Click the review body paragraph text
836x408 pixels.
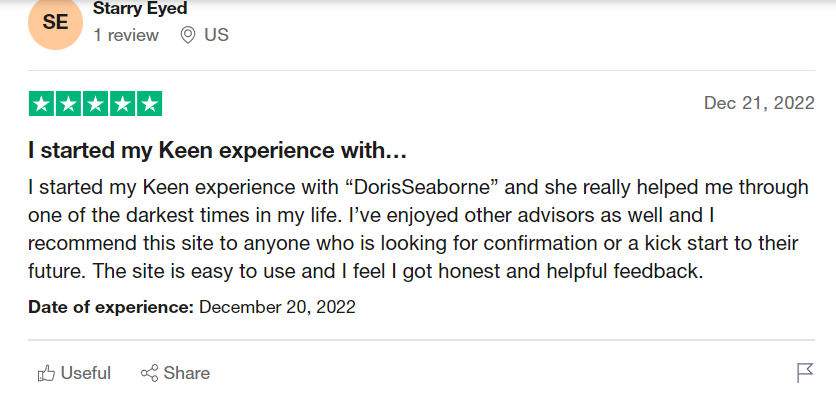[x=419, y=229]
